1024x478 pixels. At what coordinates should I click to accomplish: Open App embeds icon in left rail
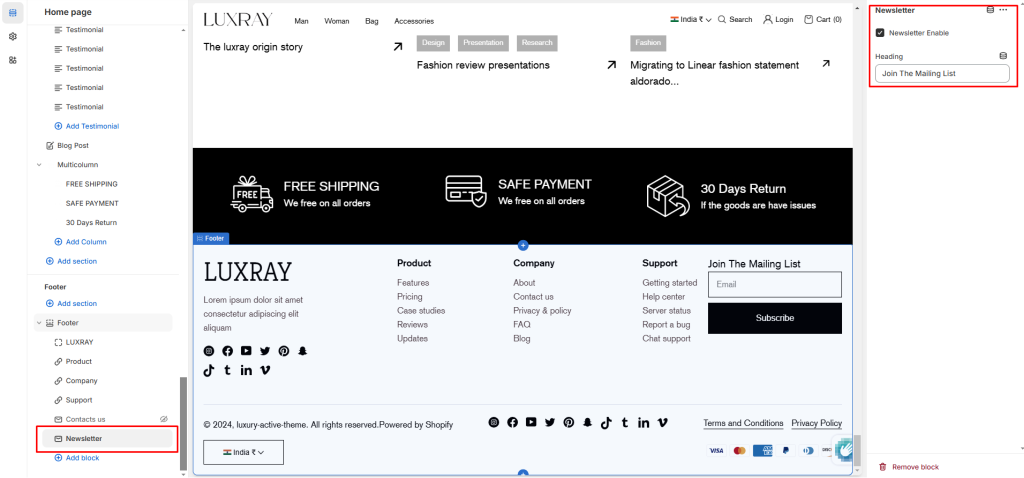click(x=12, y=60)
